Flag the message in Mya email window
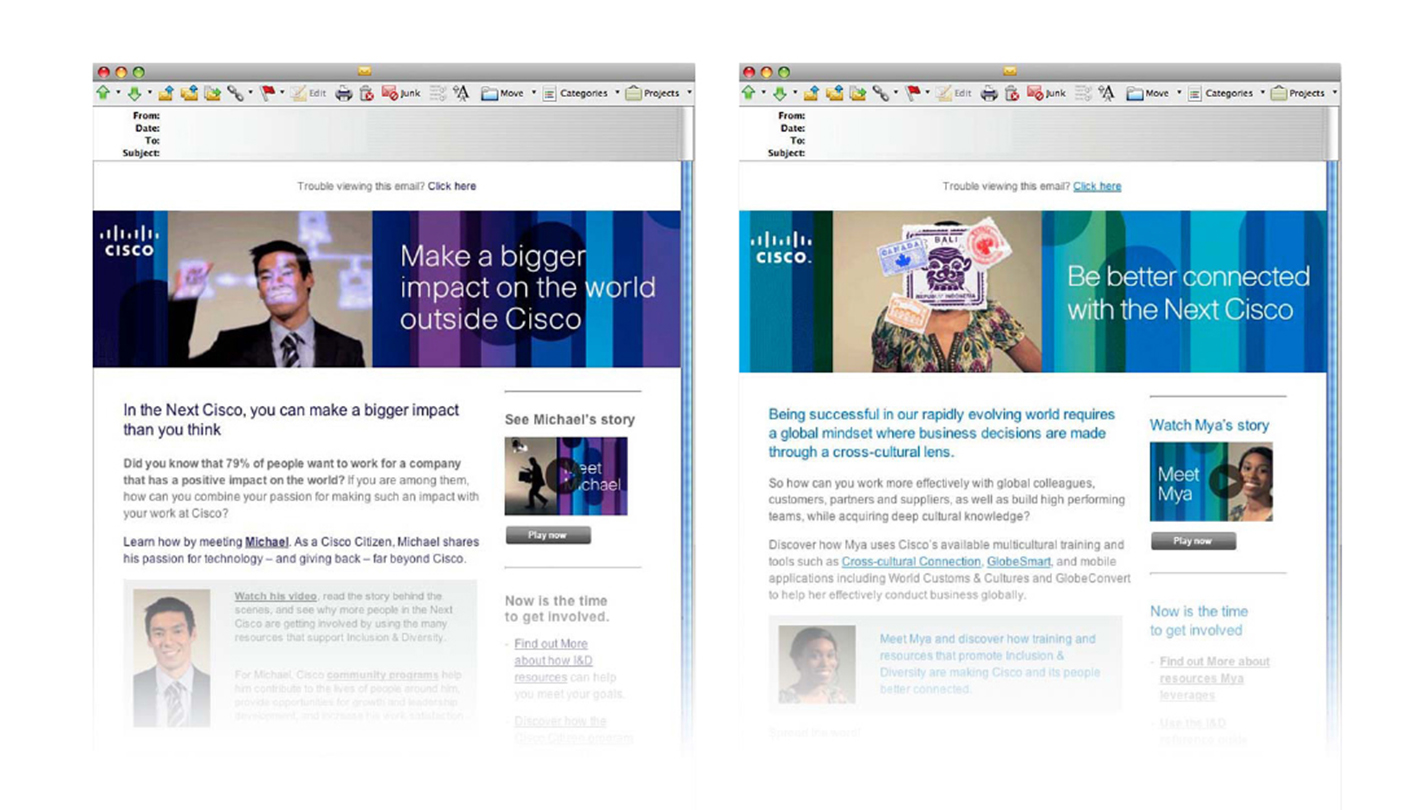The height and width of the screenshot is (810, 1420). (x=912, y=93)
